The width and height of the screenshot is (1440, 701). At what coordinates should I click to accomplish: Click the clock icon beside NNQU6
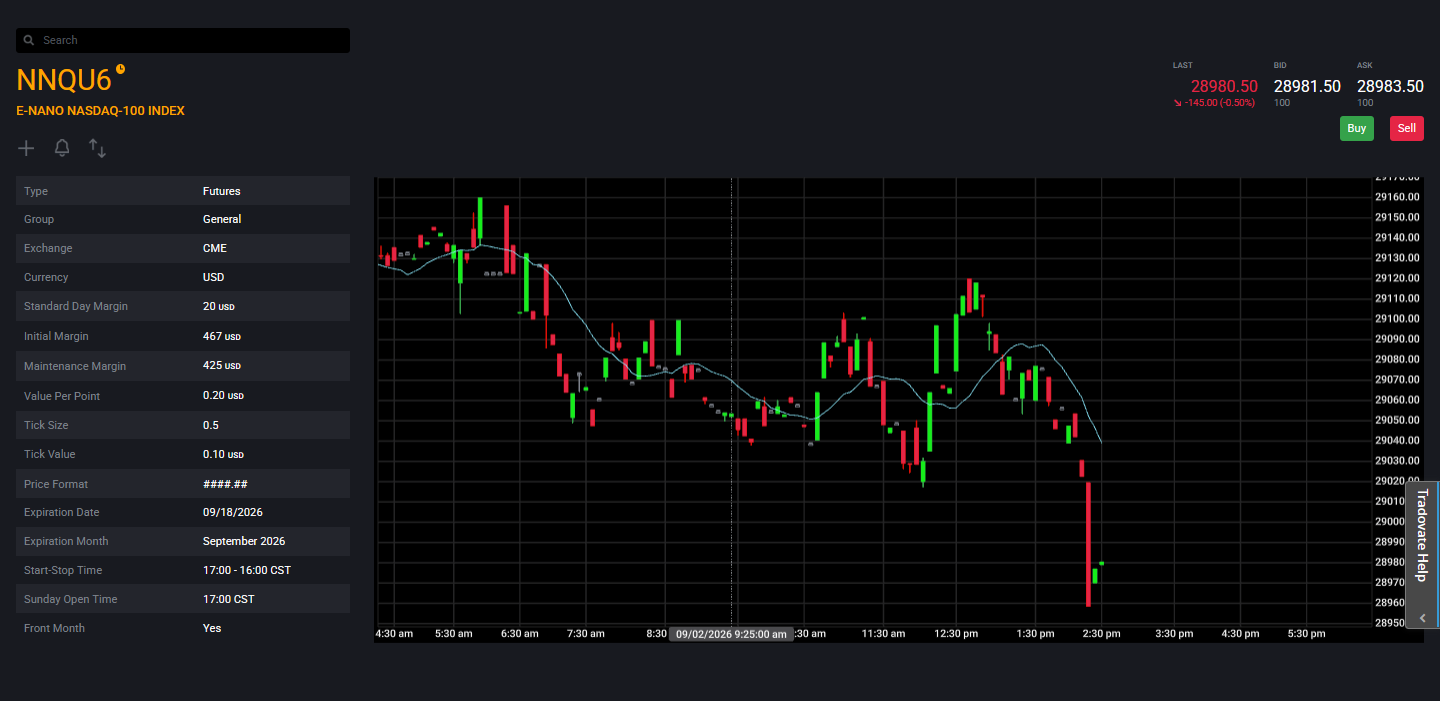click(x=121, y=69)
